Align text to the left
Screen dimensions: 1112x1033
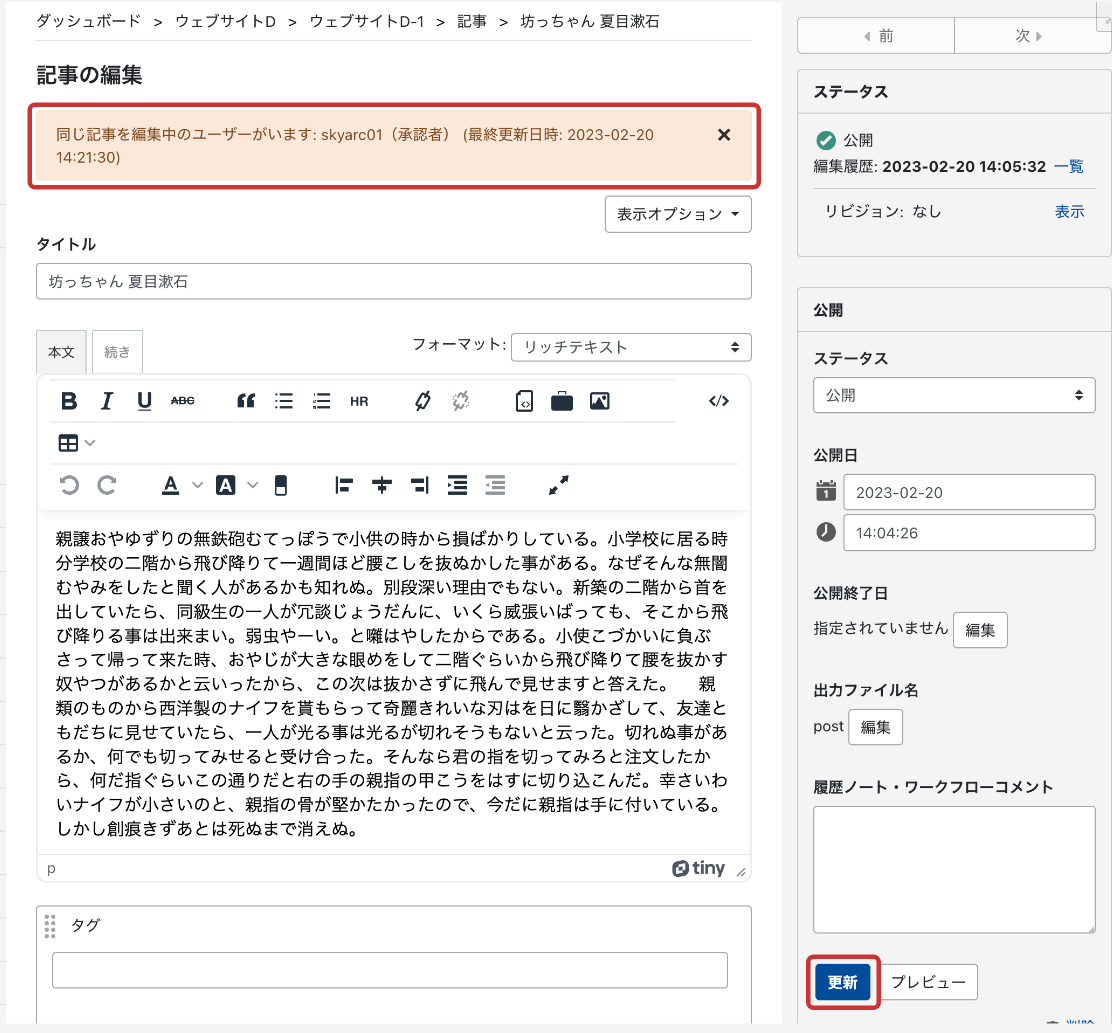coord(345,485)
